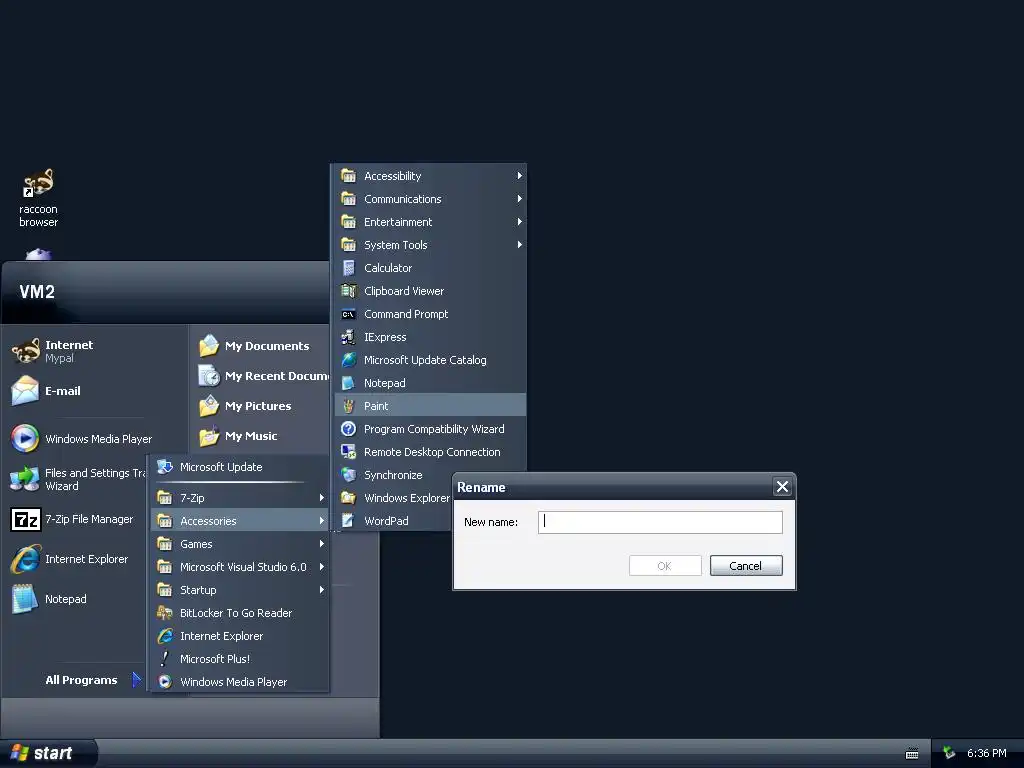Expand the Accessories program group arrow

(321, 520)
